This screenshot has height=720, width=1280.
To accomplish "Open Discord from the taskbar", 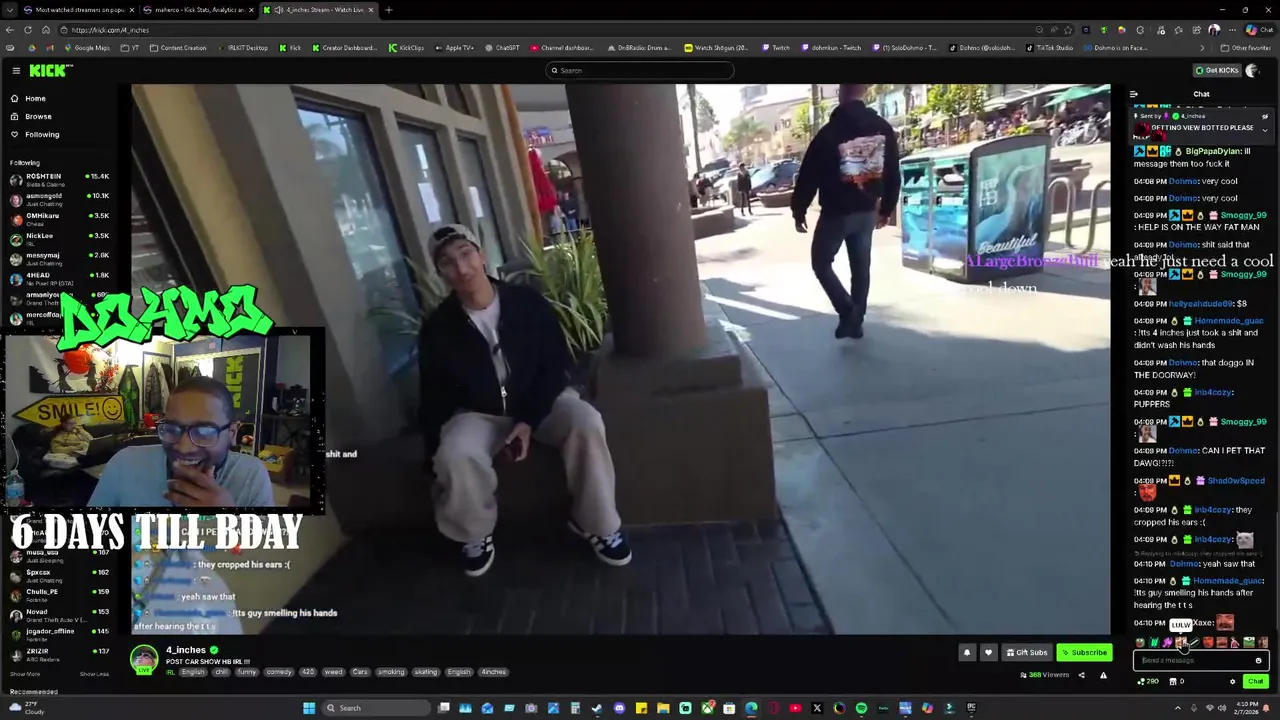I will click(619, 708).
